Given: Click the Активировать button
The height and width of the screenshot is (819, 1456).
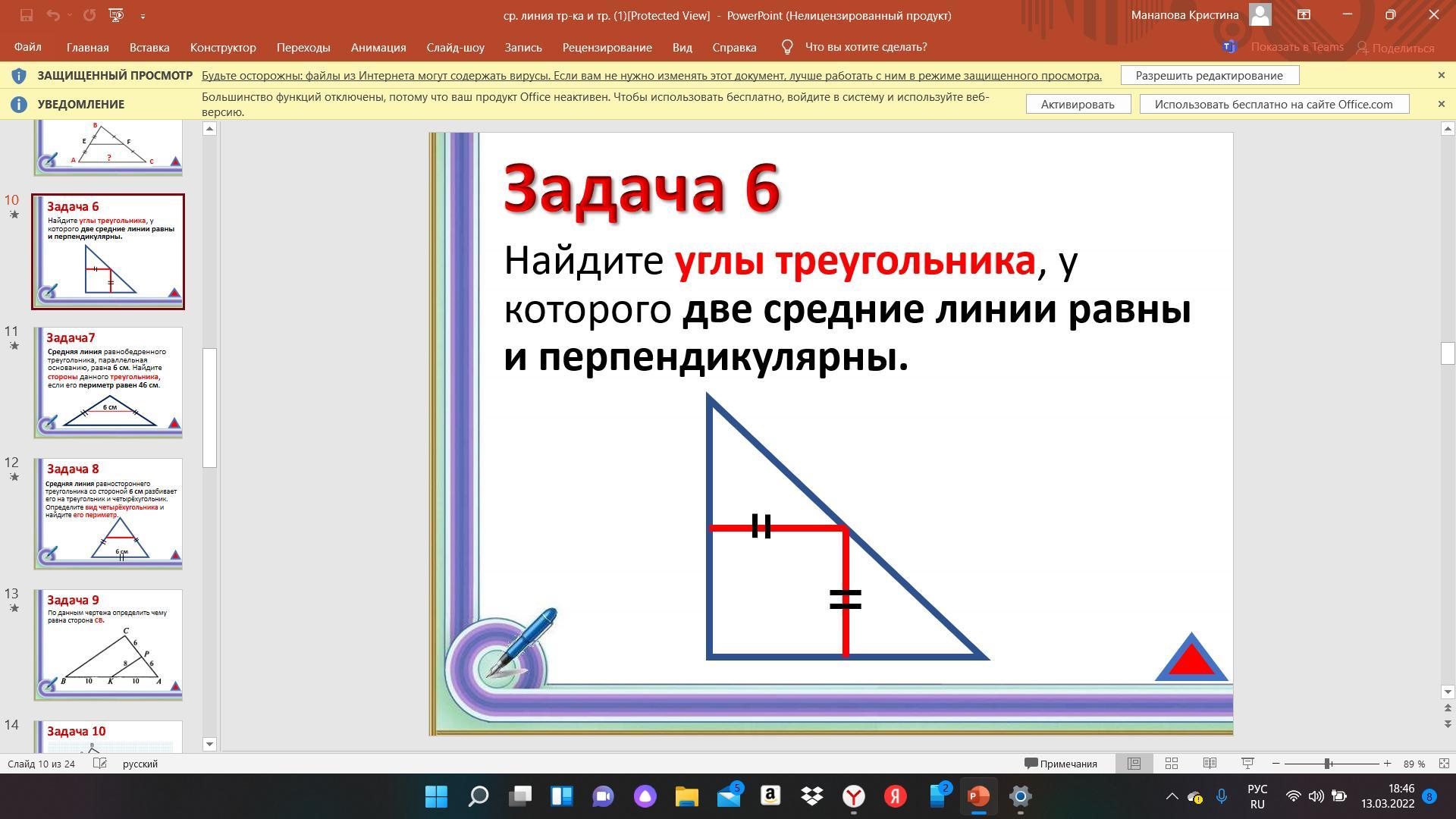Looking at the screenshot, I should coord(1078,104).
